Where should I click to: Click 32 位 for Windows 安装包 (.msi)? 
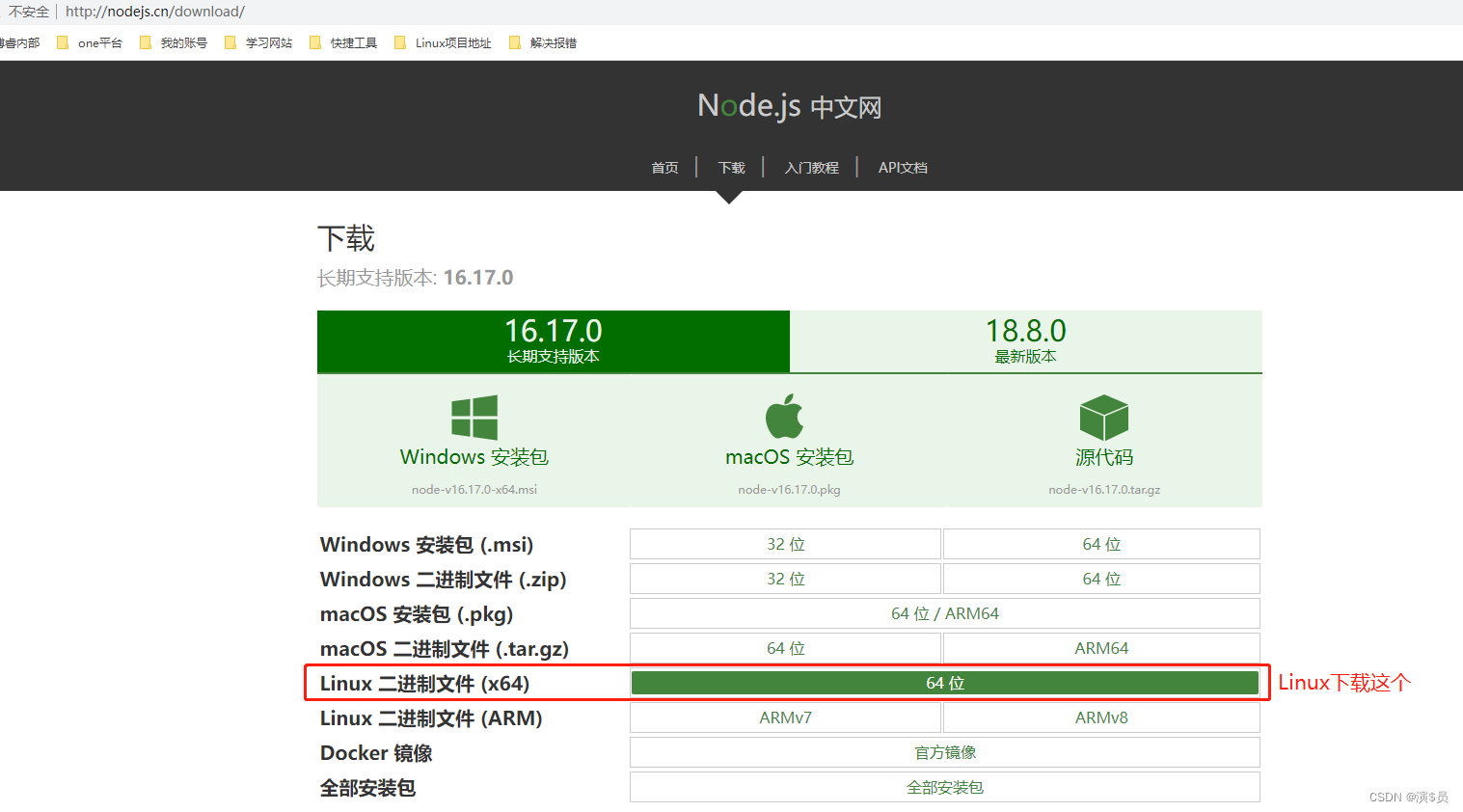[785, 544]
